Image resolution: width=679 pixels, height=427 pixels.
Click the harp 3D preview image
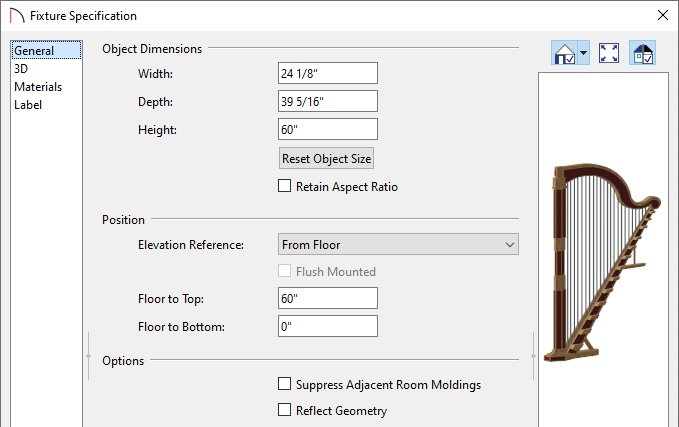(603, 262)
